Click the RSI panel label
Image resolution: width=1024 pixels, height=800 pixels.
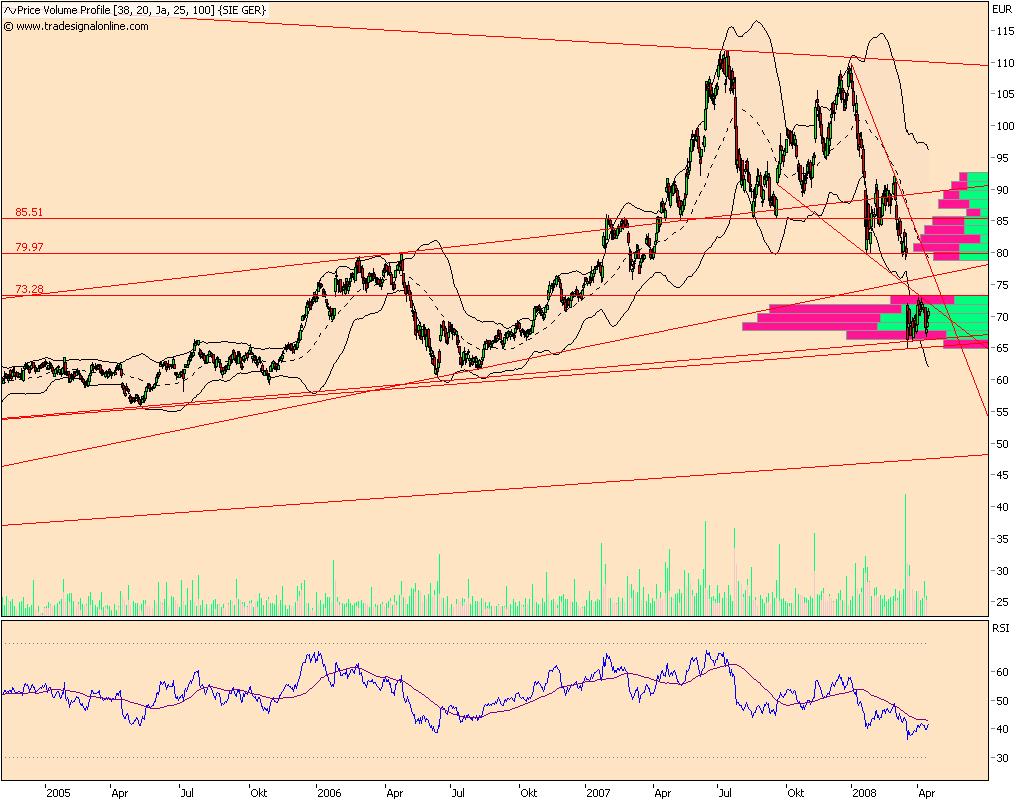click(1000, 628)
